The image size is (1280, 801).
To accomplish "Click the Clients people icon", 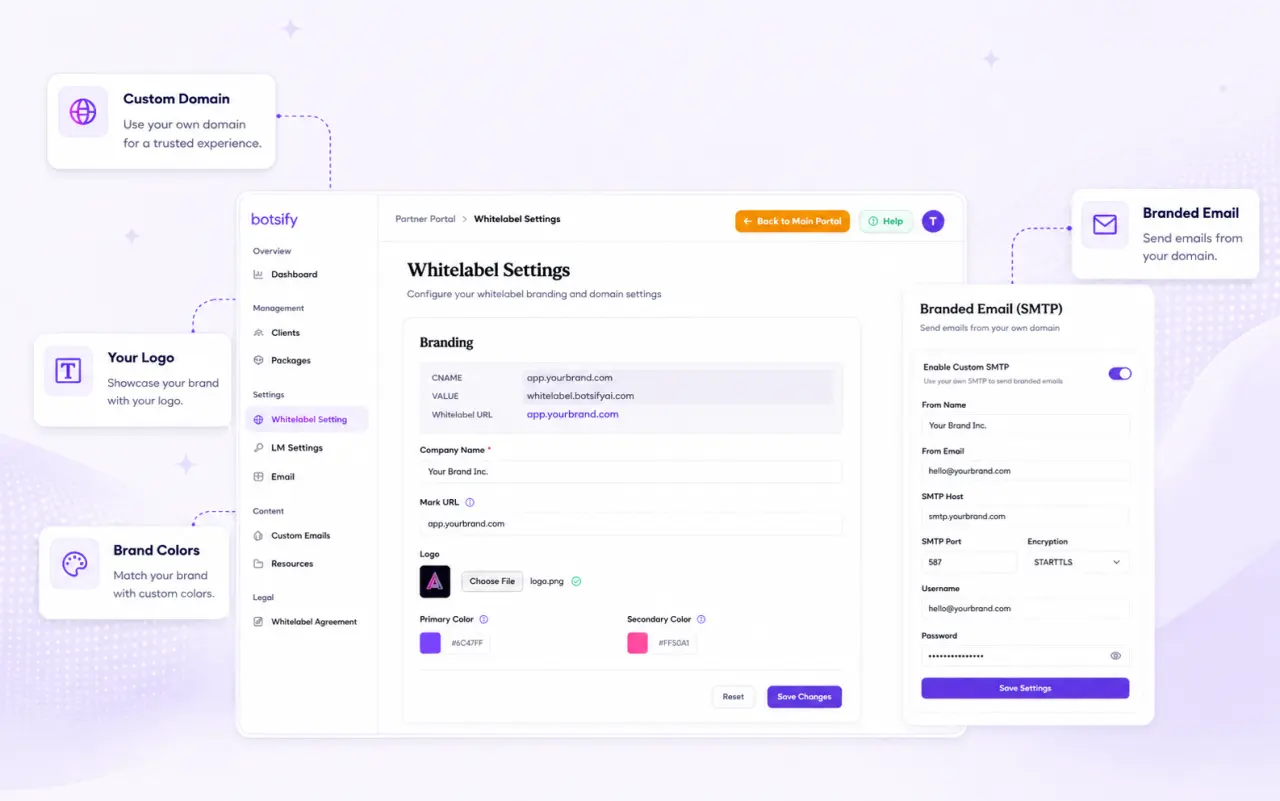I will [x=258, y=332].
